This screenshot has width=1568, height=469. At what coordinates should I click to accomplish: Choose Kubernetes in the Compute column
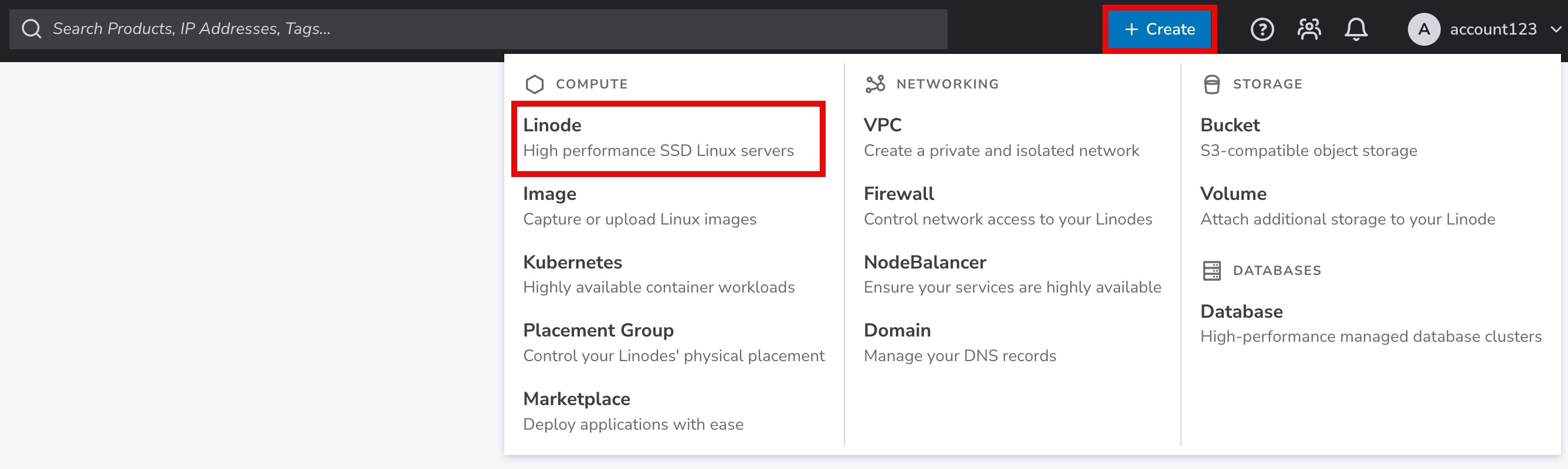pos(658,274)
